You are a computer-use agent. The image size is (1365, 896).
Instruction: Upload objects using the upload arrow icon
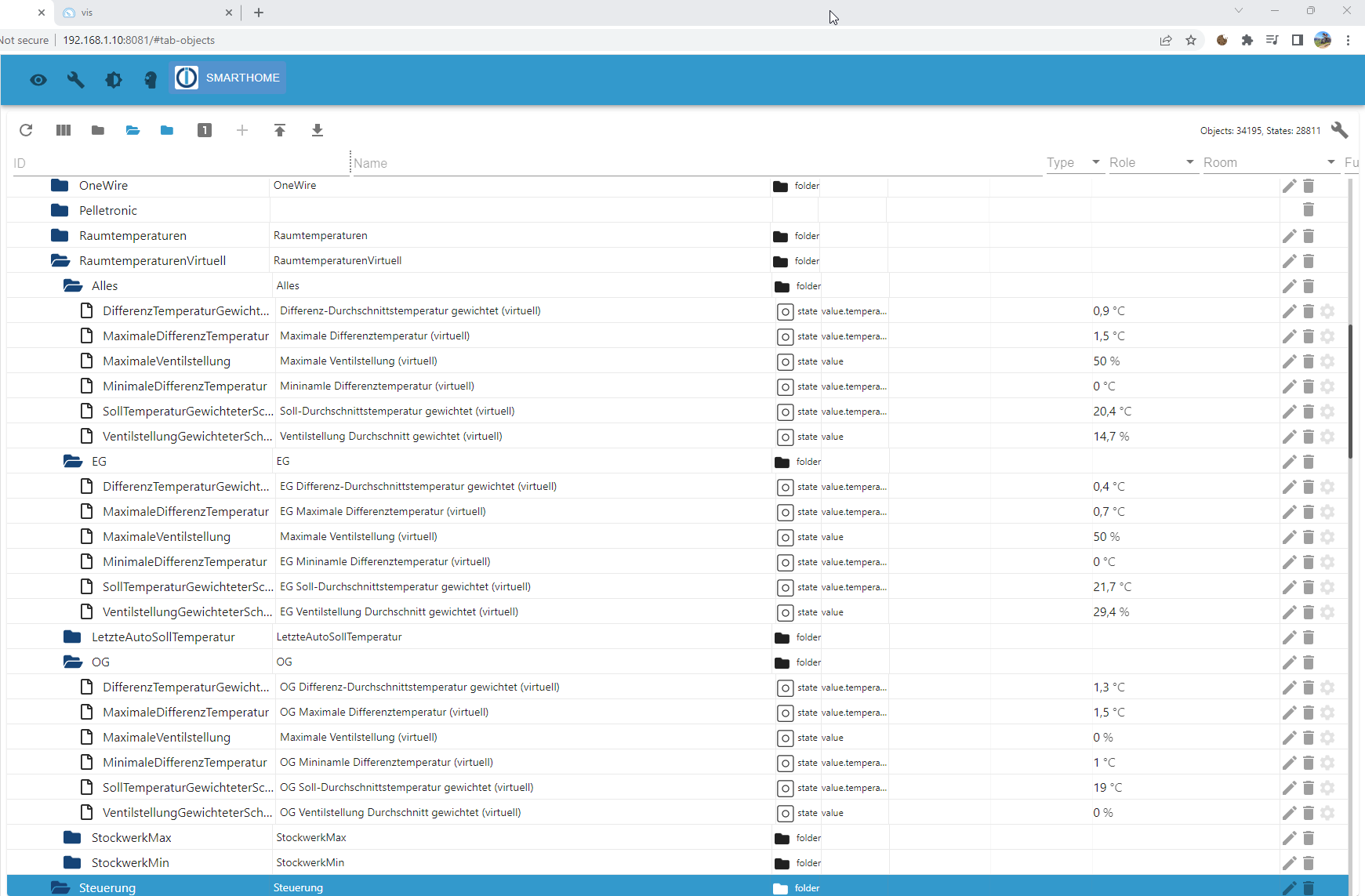point(280,130)
